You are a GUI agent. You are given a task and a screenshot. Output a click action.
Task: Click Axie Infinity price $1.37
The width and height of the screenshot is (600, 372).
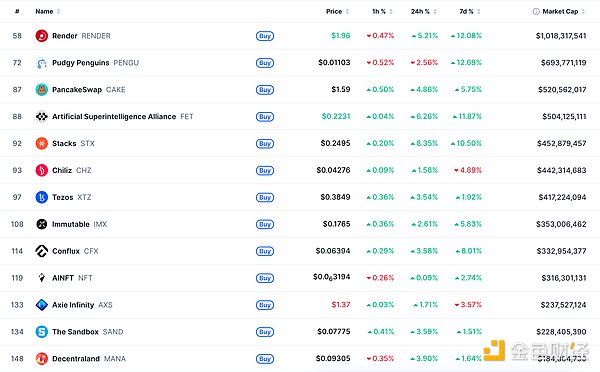point(341,305)
